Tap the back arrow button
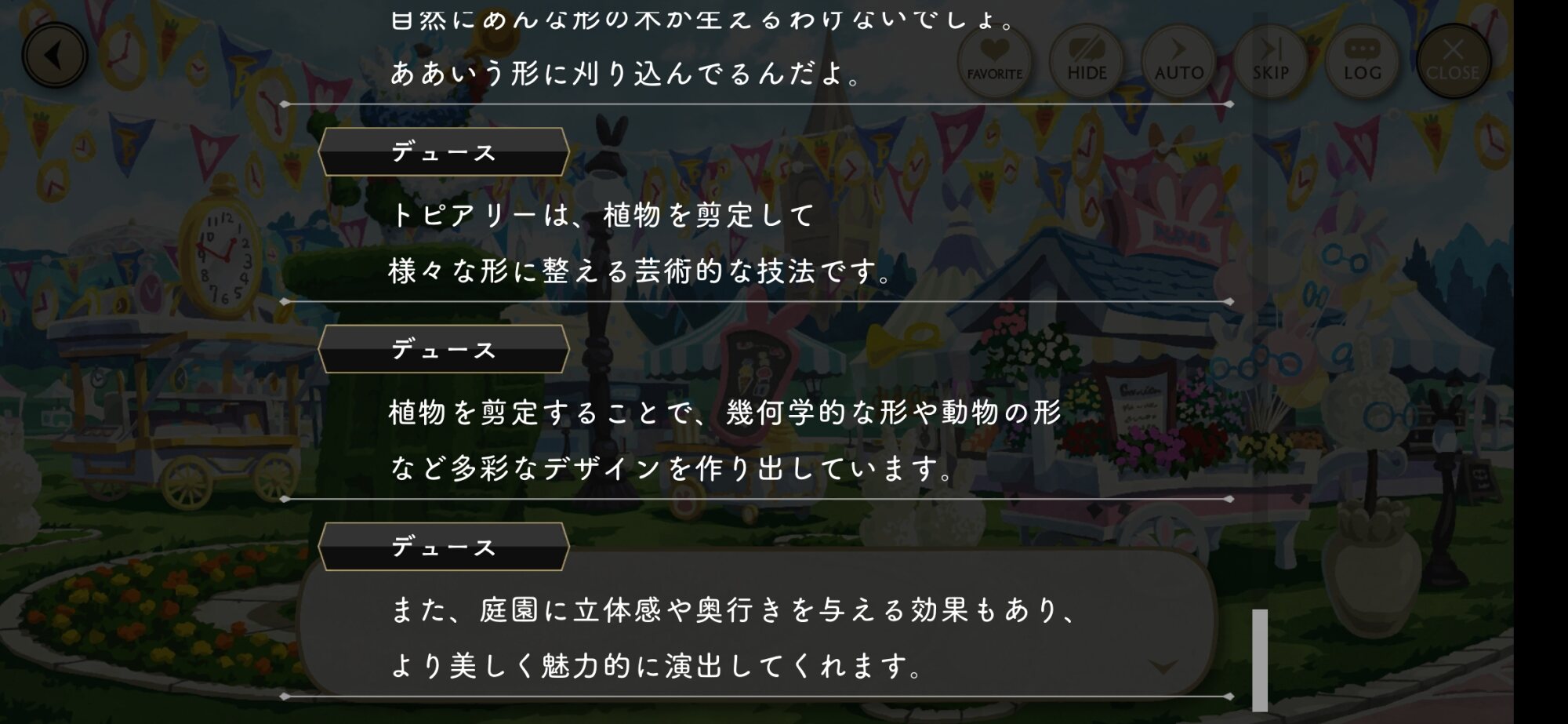 click(55, 56)
